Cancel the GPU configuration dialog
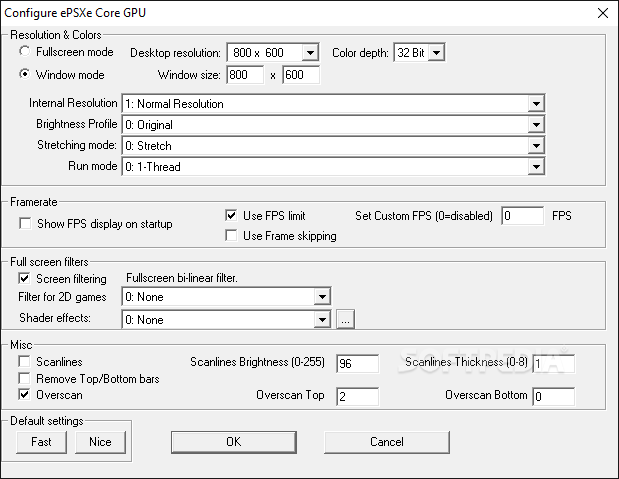619x479 pixels. (x=387, y=442)
